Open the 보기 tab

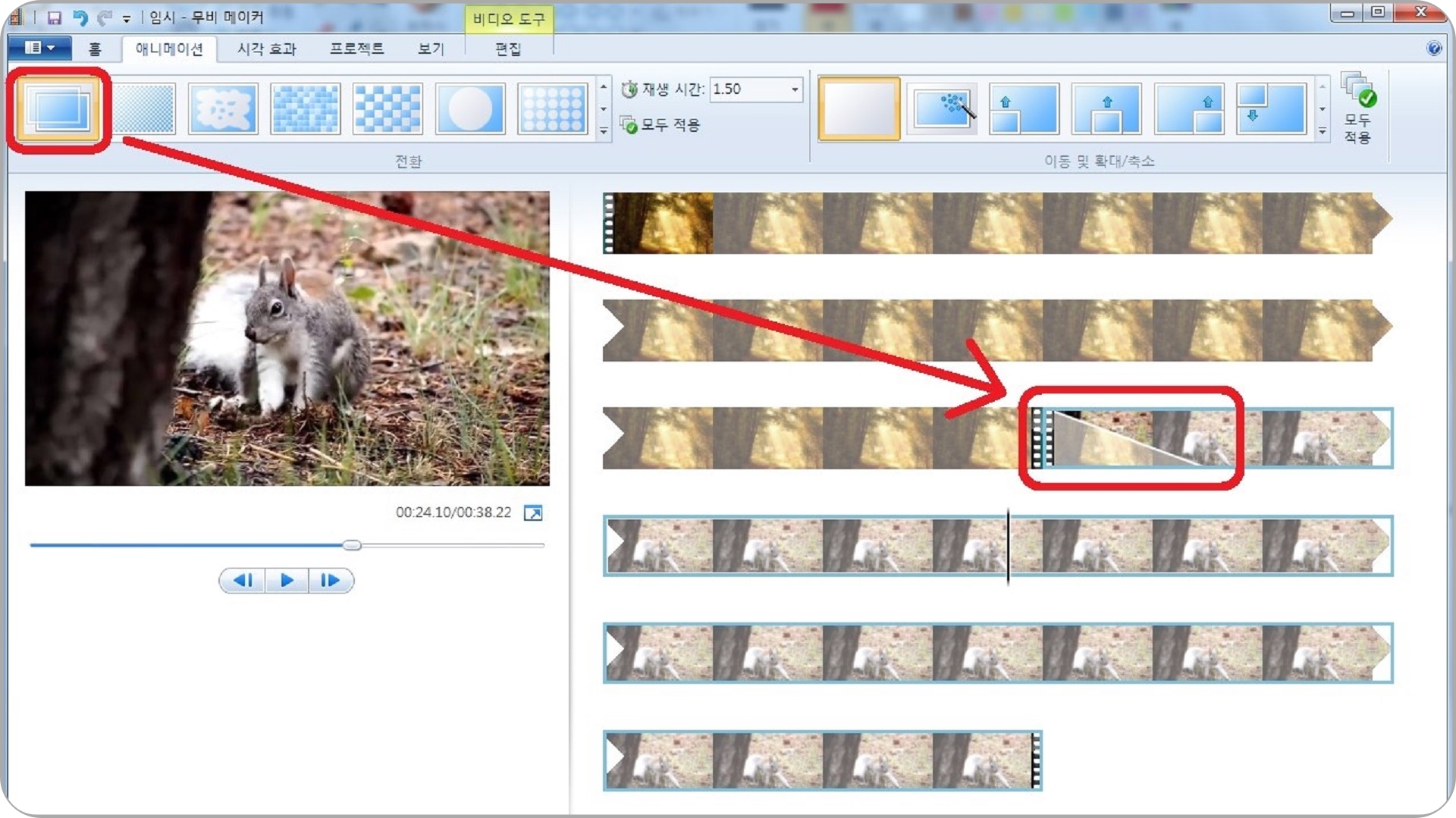point(431,49)
